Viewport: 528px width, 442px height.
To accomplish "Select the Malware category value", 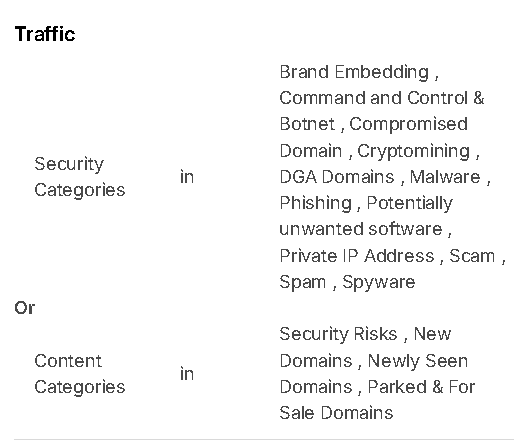I will [445, 177].
